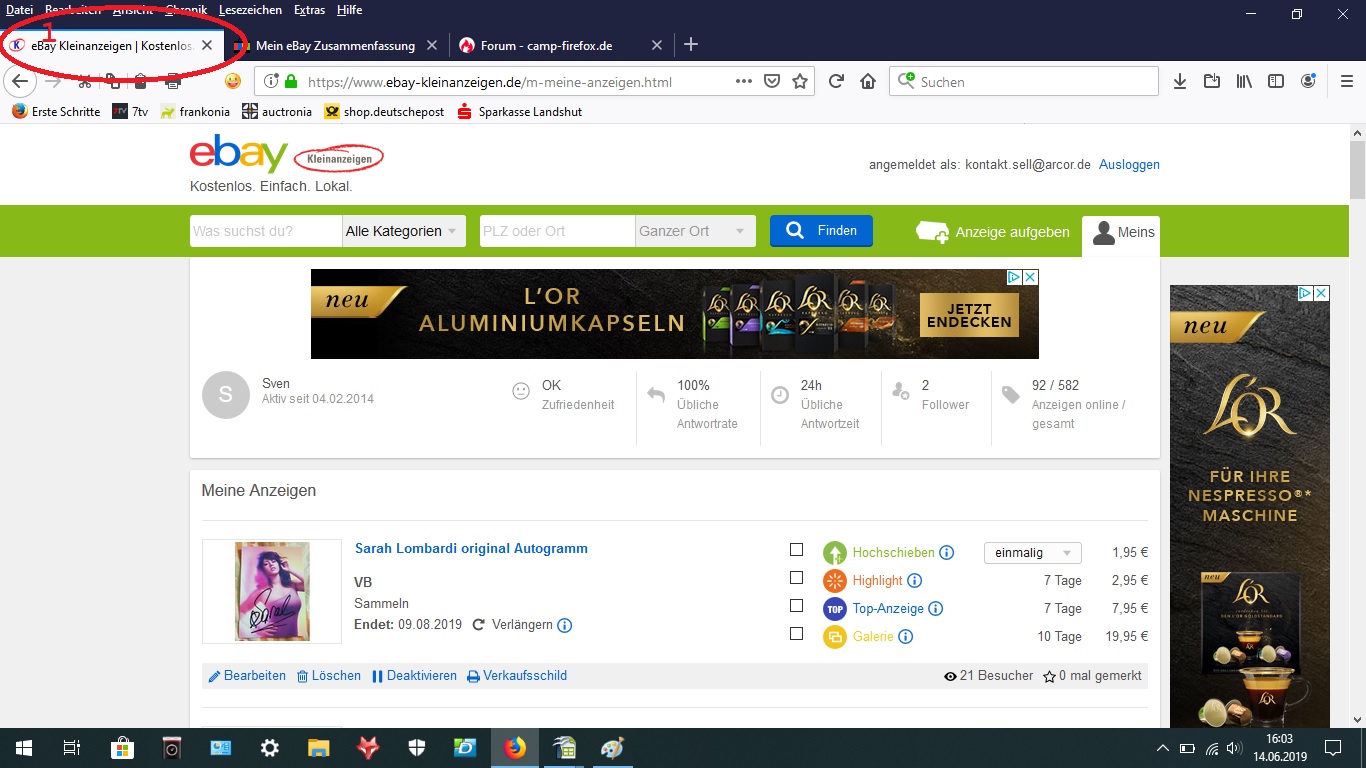Open the Datei menu
Viewport: 1366px width, 768px height.
(20, 10)
